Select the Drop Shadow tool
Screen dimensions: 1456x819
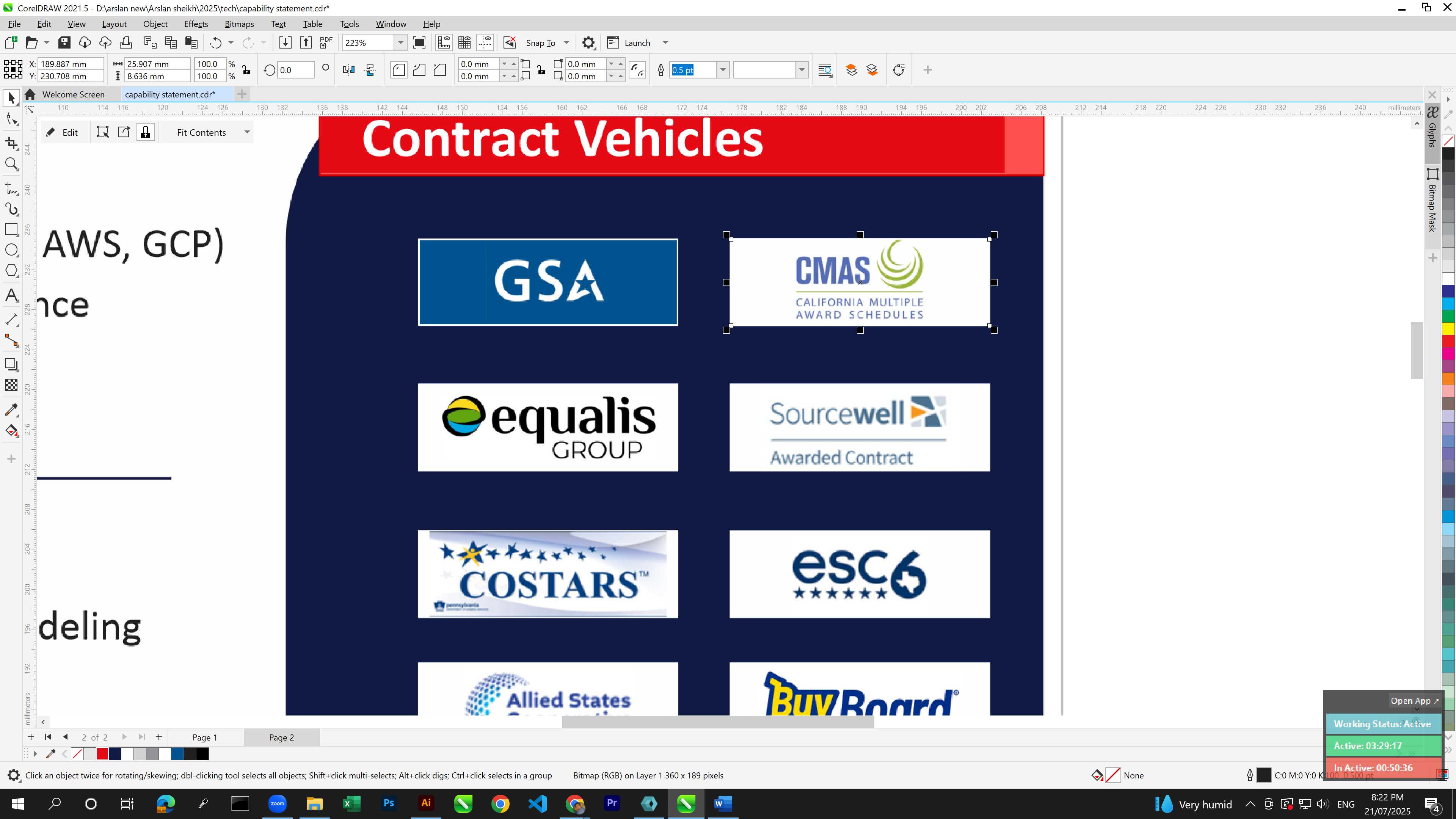(11, 364)
